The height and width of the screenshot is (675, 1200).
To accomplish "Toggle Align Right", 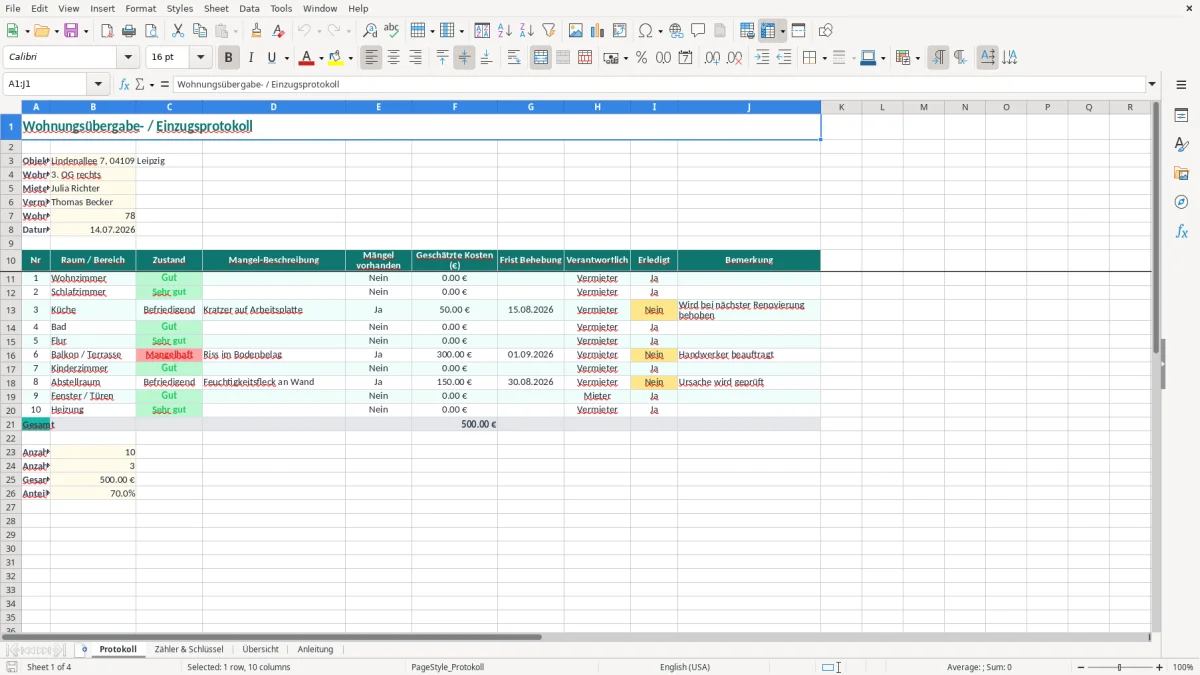I will pos(415,58).
